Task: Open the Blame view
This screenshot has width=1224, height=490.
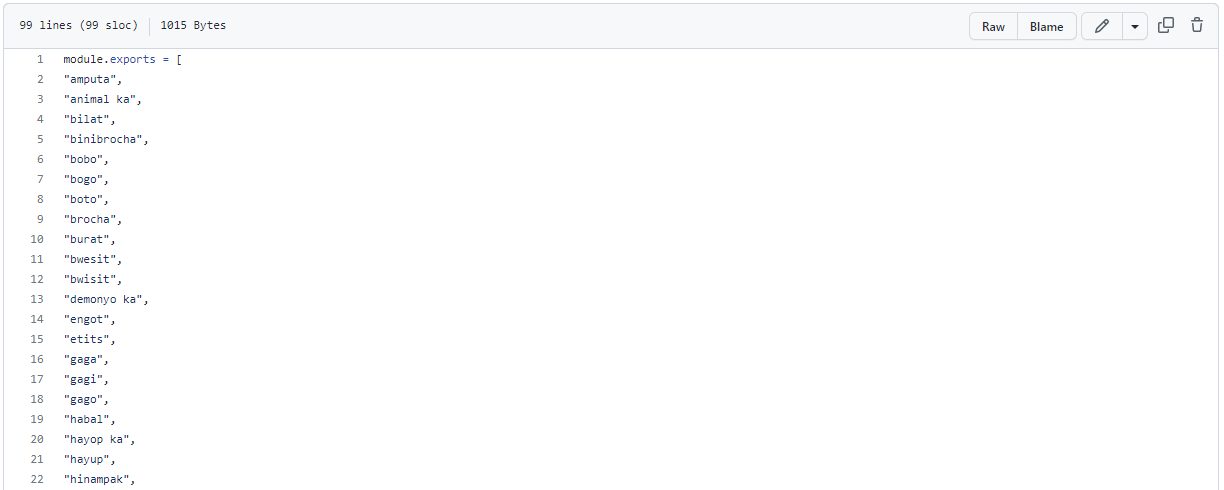Action: tap(1047, 26)
